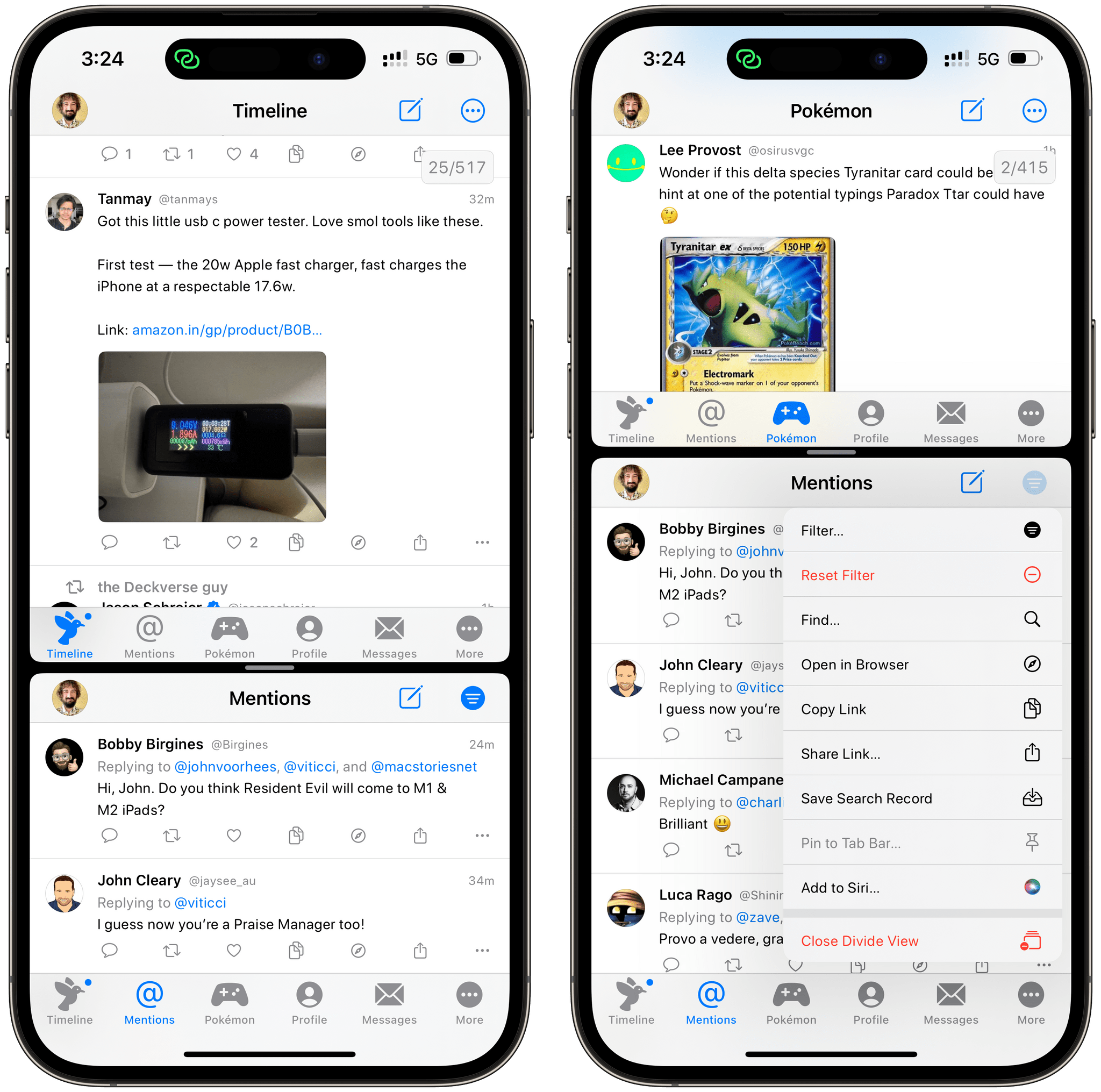Open the compose new tweet button
1101x1092 pixels.
[411, 110]
